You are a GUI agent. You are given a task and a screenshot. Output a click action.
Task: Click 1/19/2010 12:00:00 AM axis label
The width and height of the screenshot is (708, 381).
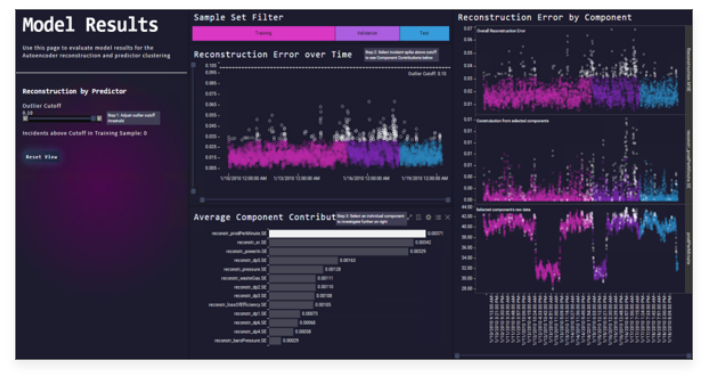point(424,178)
